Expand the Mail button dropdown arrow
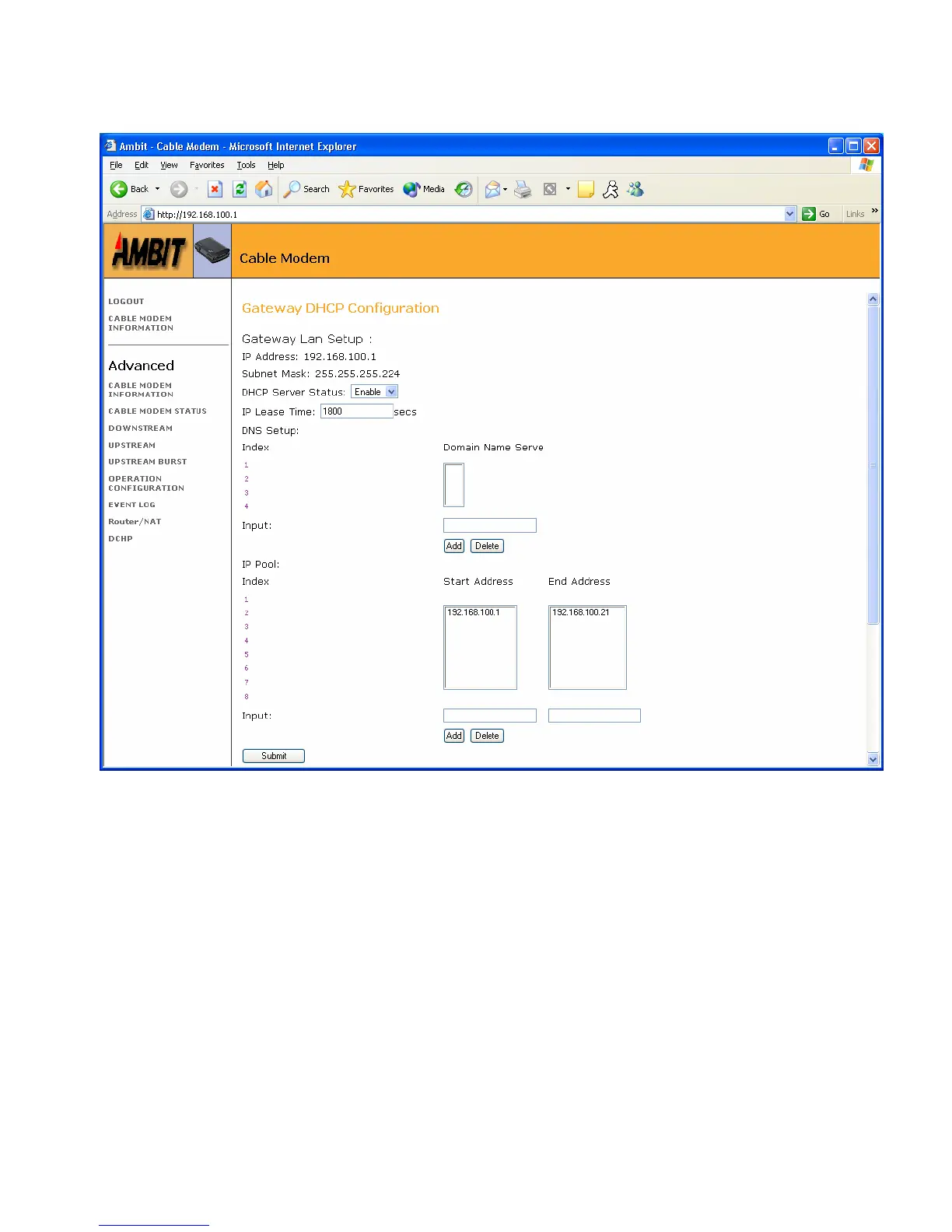 click(506, 189)
